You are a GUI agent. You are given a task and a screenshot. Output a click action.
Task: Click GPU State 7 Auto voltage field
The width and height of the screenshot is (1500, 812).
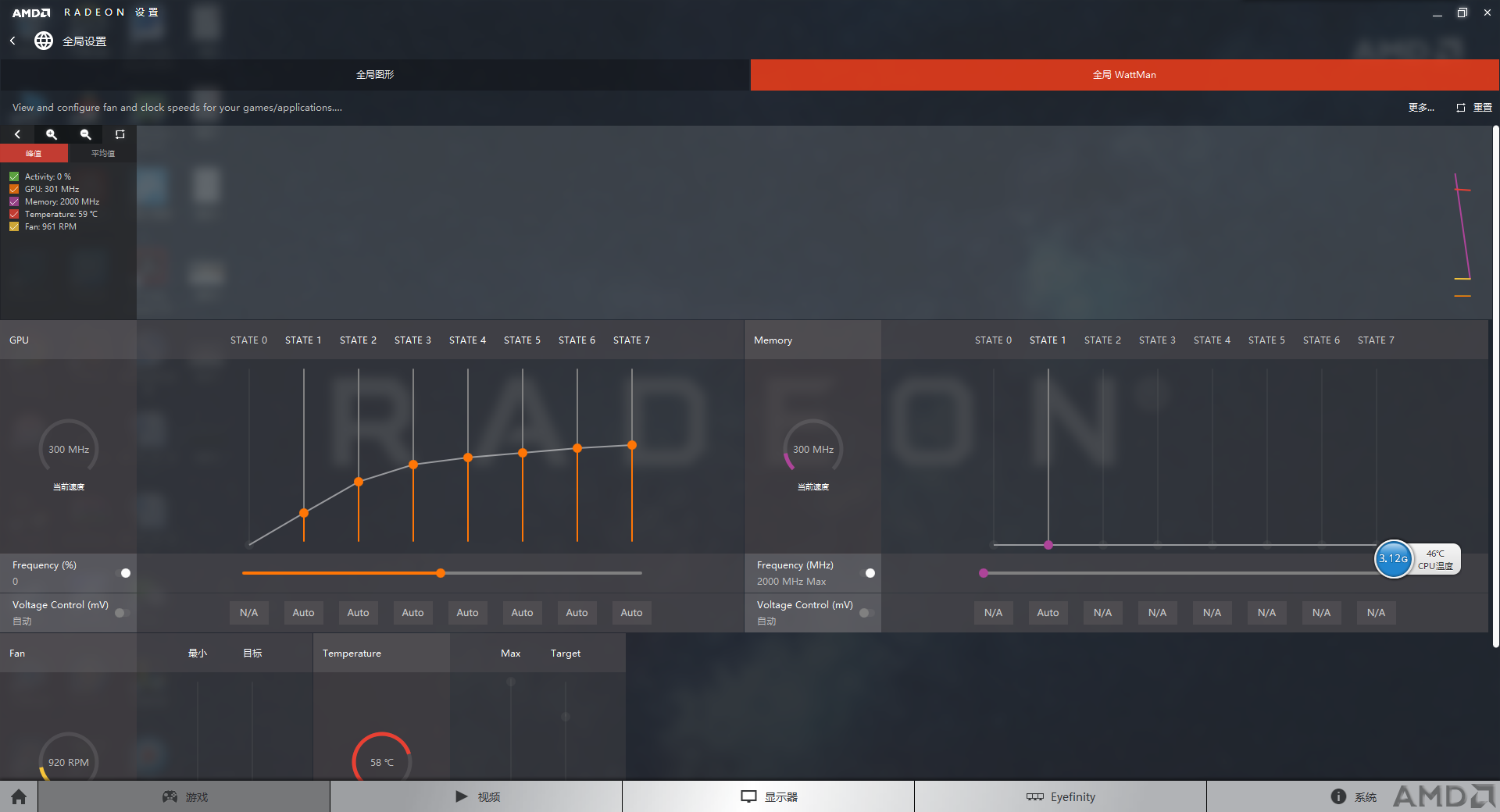click(x=631, y=613)
